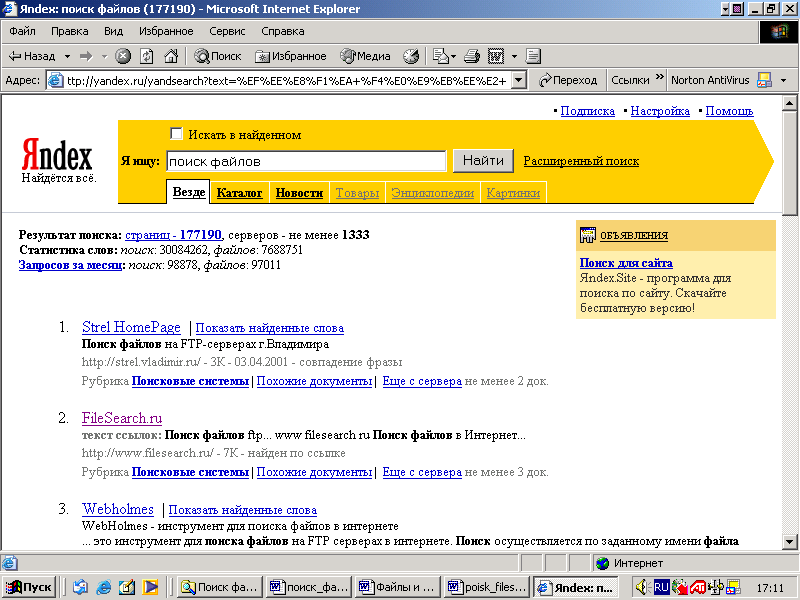Click the volume speaker tray icon

642,587
